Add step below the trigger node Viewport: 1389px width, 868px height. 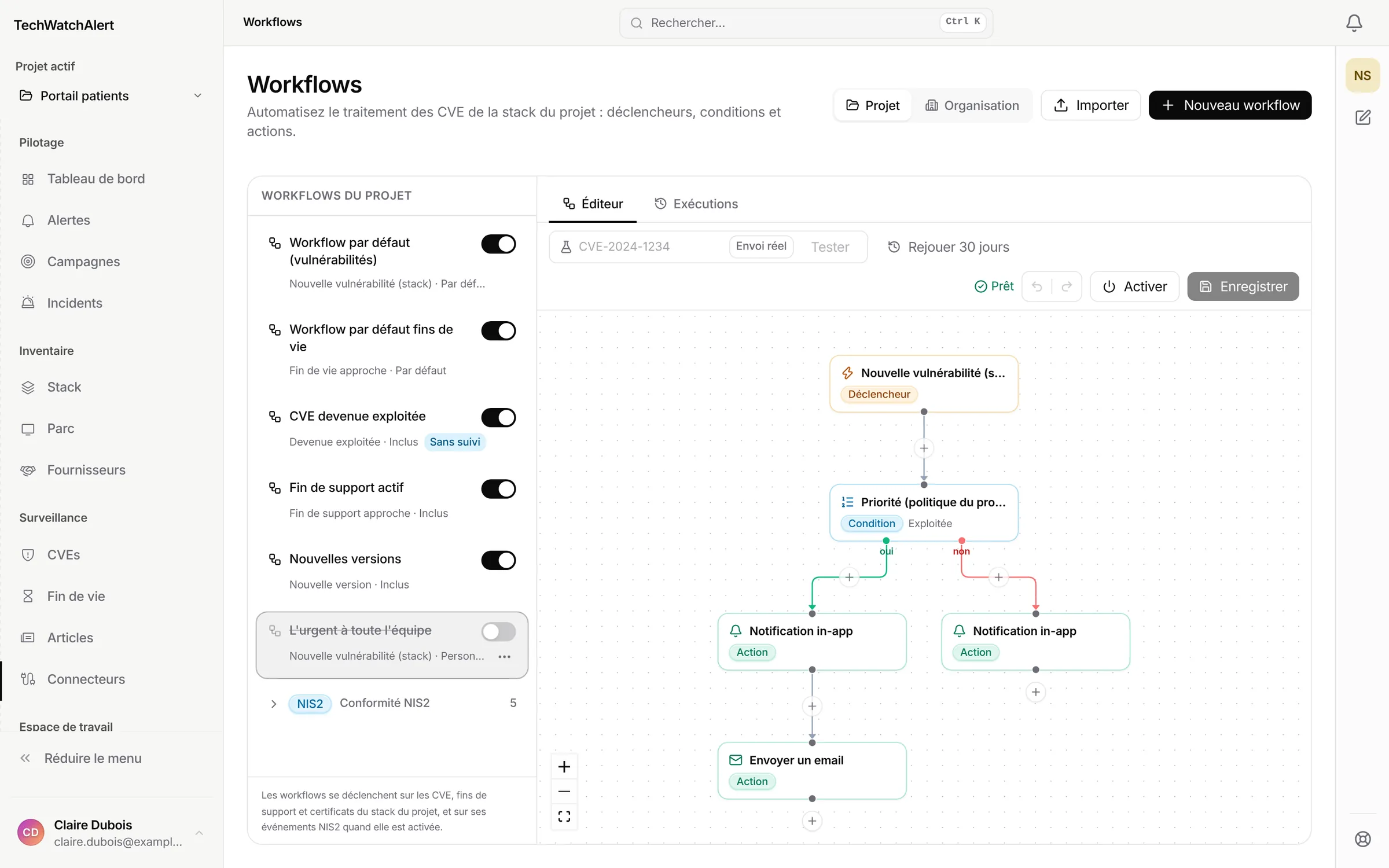pos(924,448)
